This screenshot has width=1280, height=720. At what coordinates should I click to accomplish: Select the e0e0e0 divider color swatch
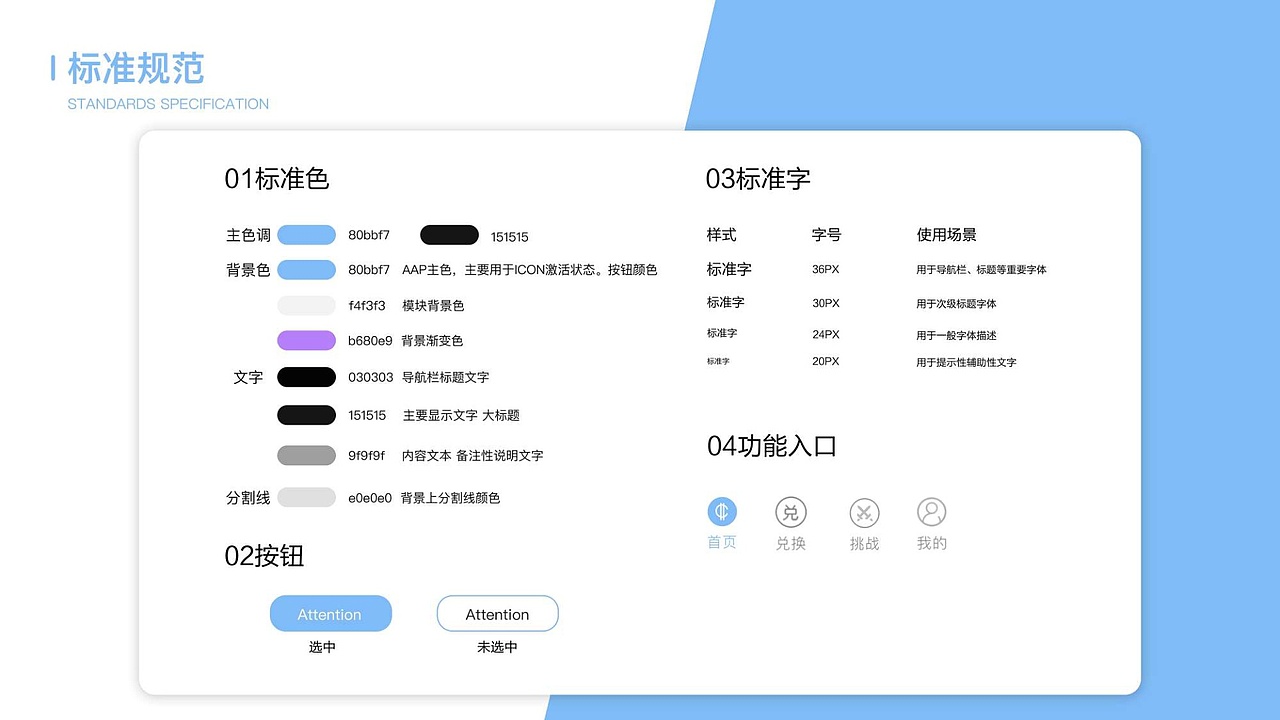[306, 497]
